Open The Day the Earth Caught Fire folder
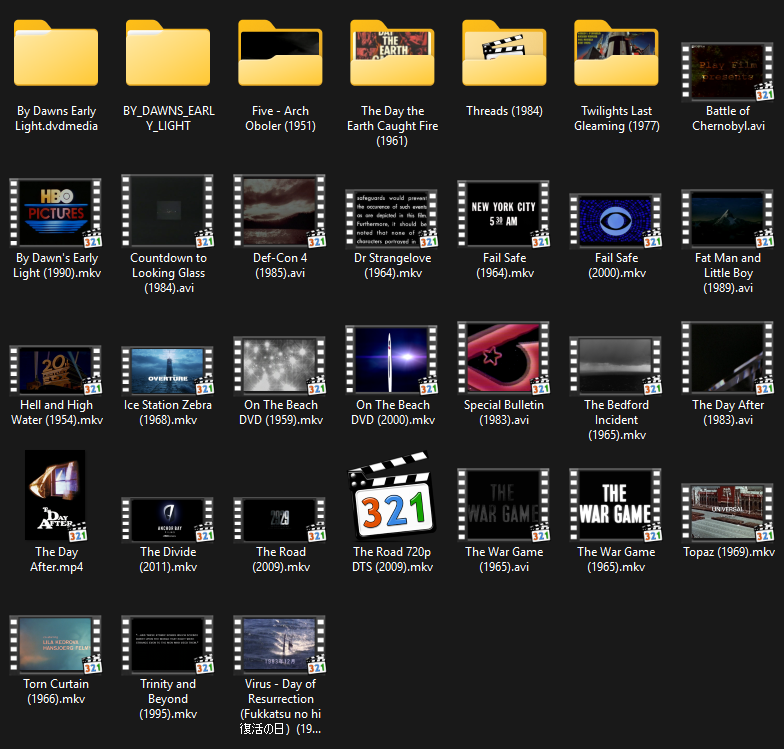The image size is (784, 749). [x=392, y=53]
